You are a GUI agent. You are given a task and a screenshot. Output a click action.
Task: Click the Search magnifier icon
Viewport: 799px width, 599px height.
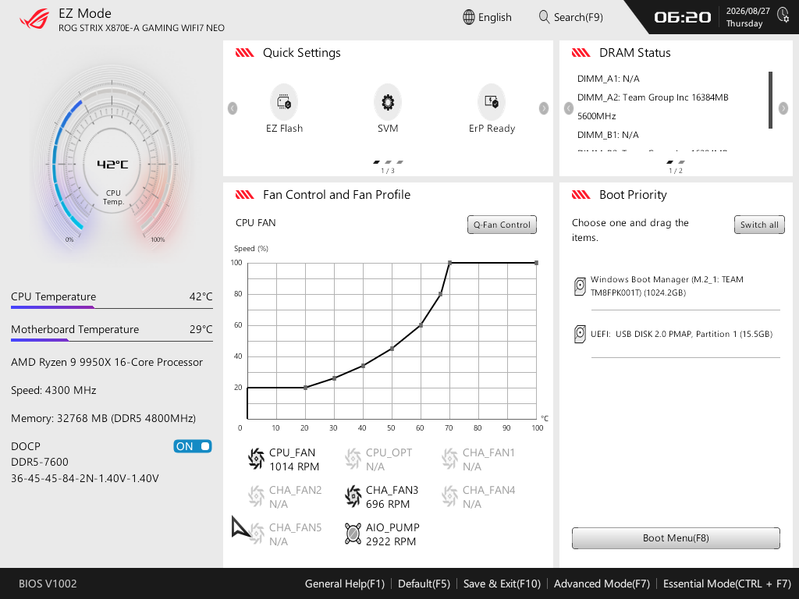click(x=544, y=17)
